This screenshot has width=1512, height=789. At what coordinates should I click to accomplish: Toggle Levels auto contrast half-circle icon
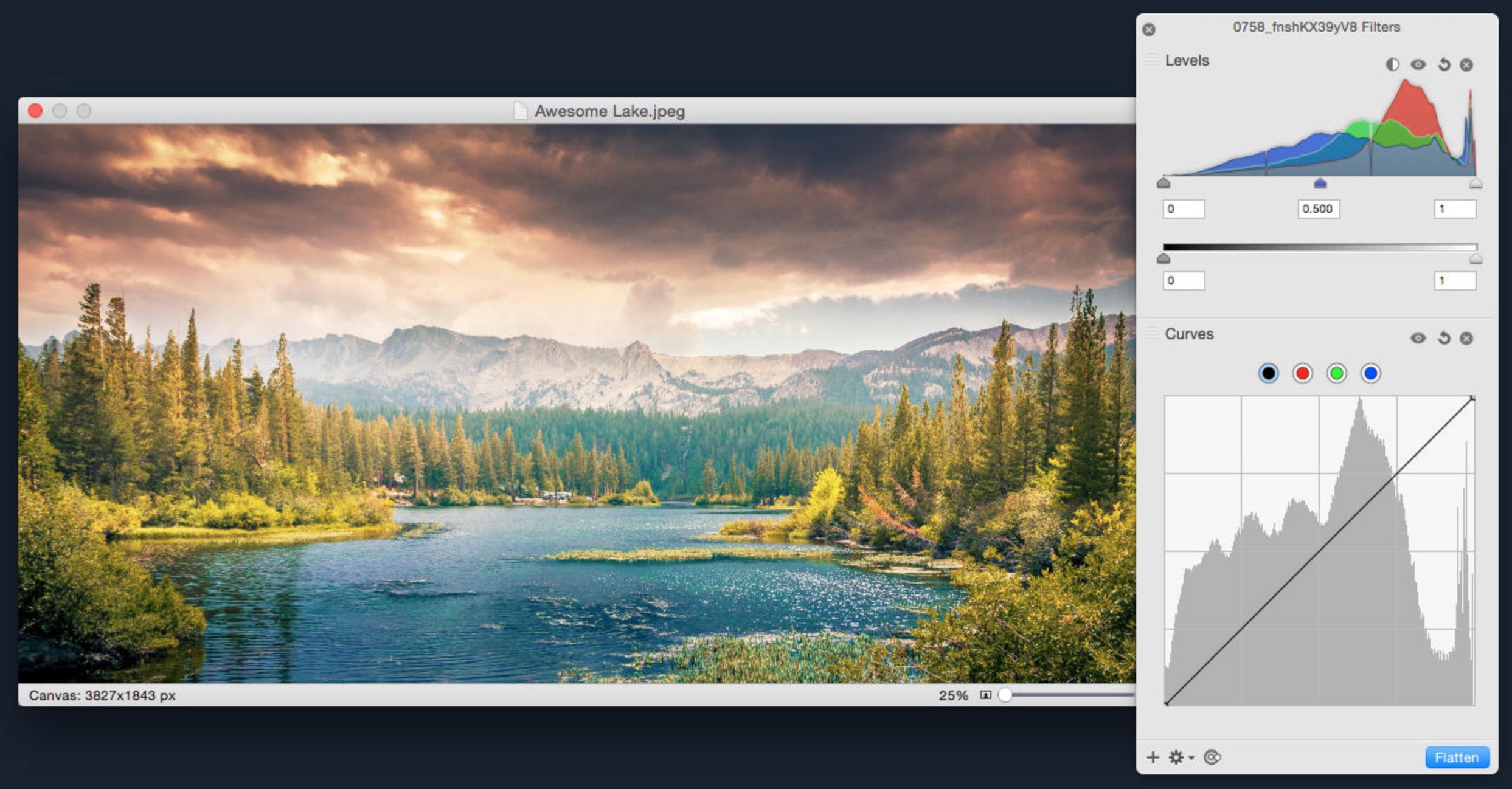click(x=1392, y=64)
